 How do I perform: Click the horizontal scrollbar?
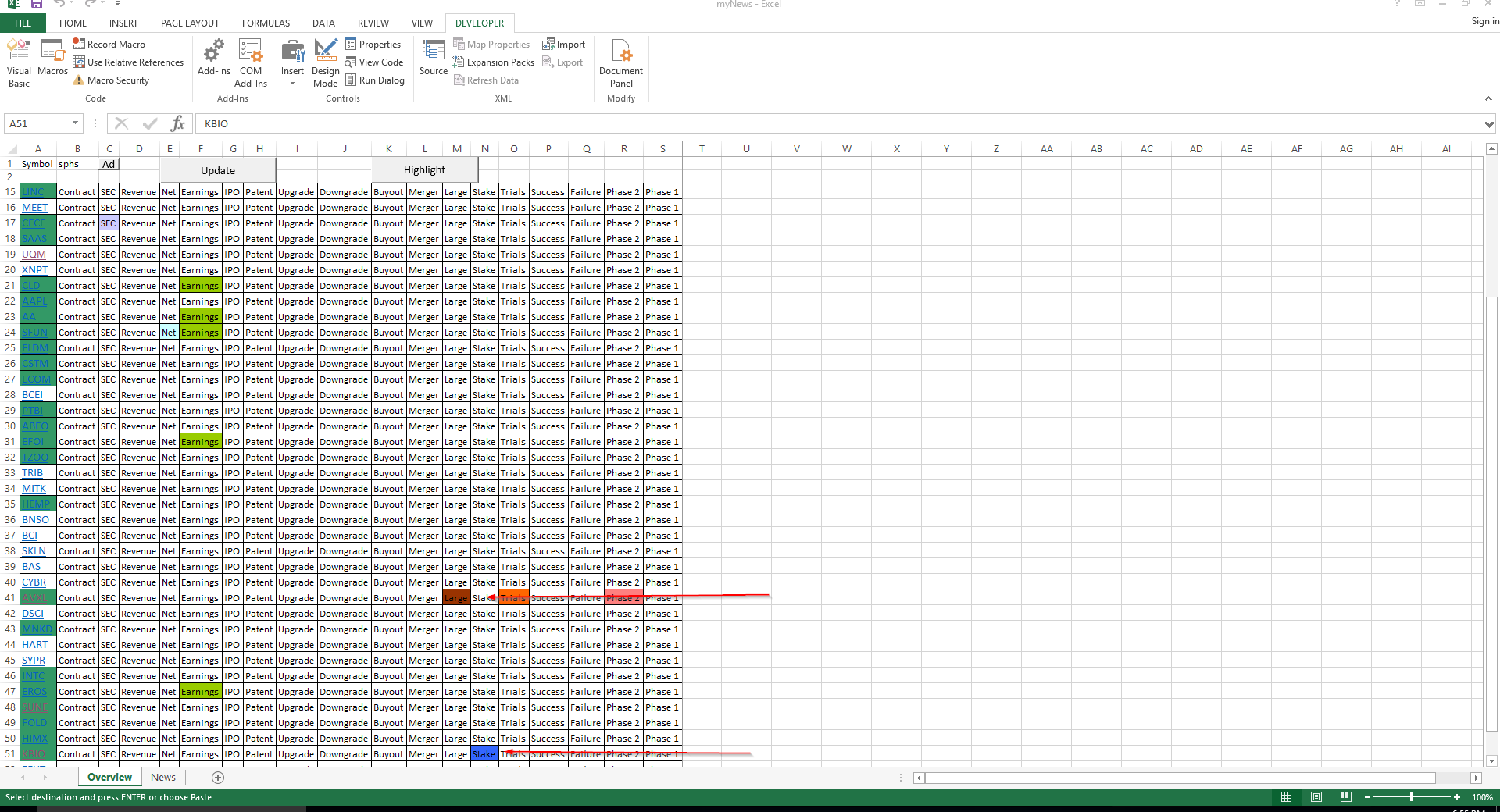coord(1180,778)
